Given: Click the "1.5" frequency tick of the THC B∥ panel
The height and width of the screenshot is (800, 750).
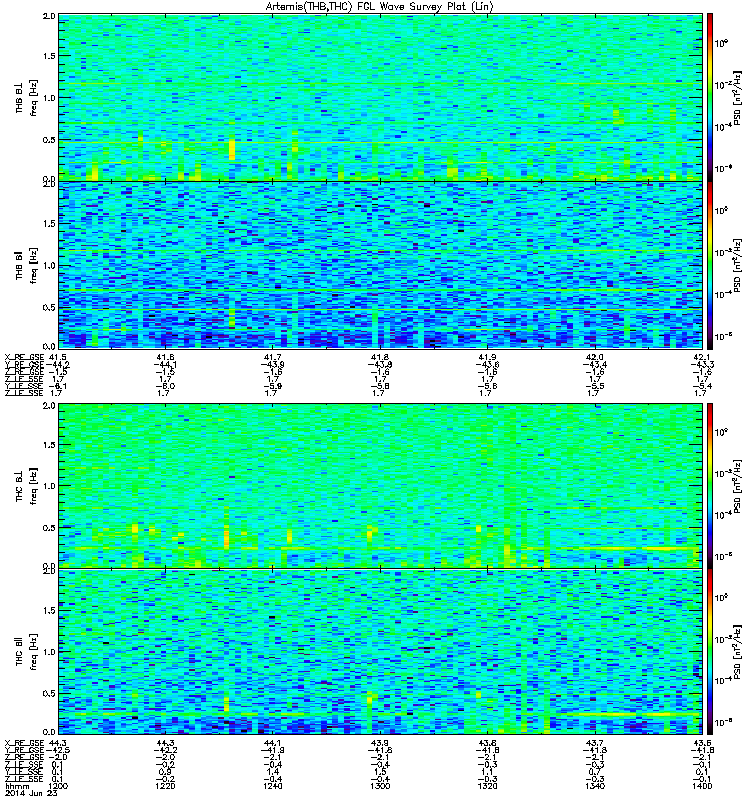Looking at the screenshot, I should click(49, 611).
